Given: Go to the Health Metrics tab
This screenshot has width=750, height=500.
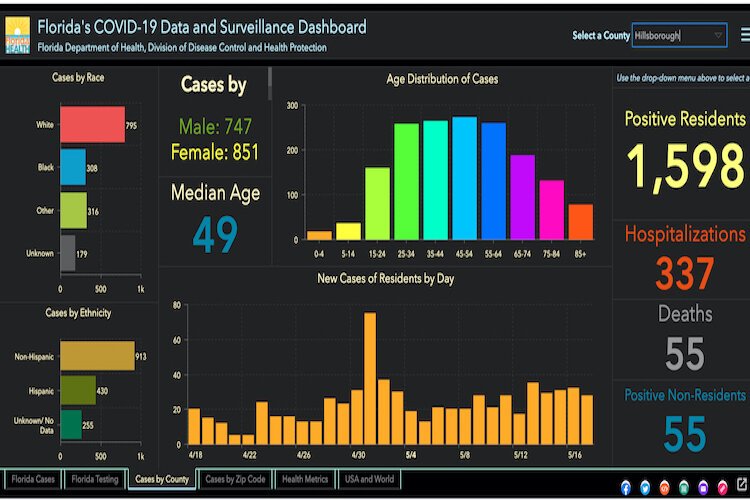Looking at the screenshot, I should pyautogui.click(x=304, y=479).
